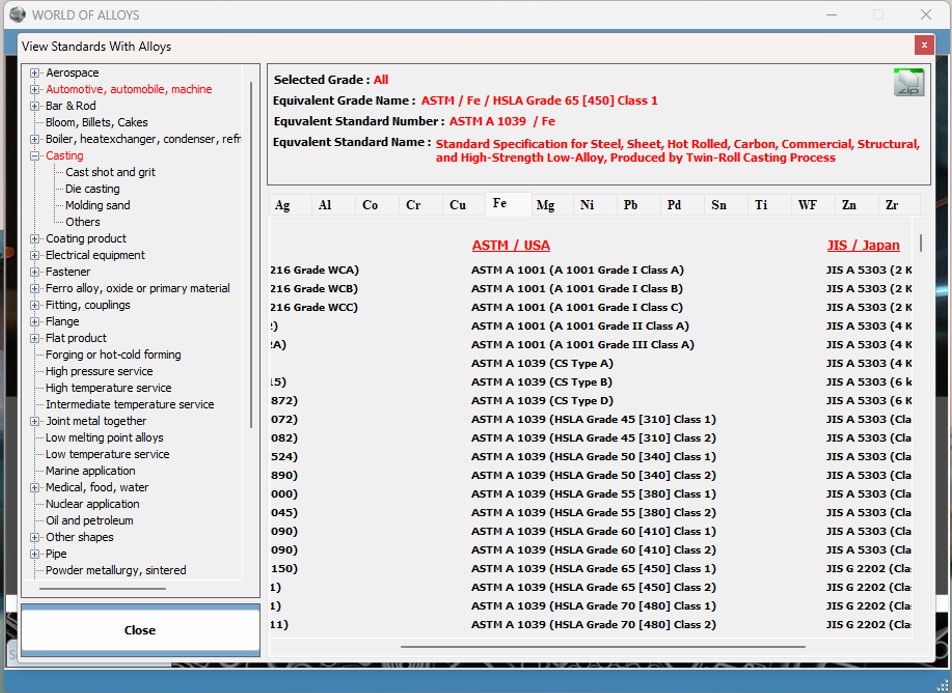
Task: Expand the Flat product node
Action: [x=35, y=338]
